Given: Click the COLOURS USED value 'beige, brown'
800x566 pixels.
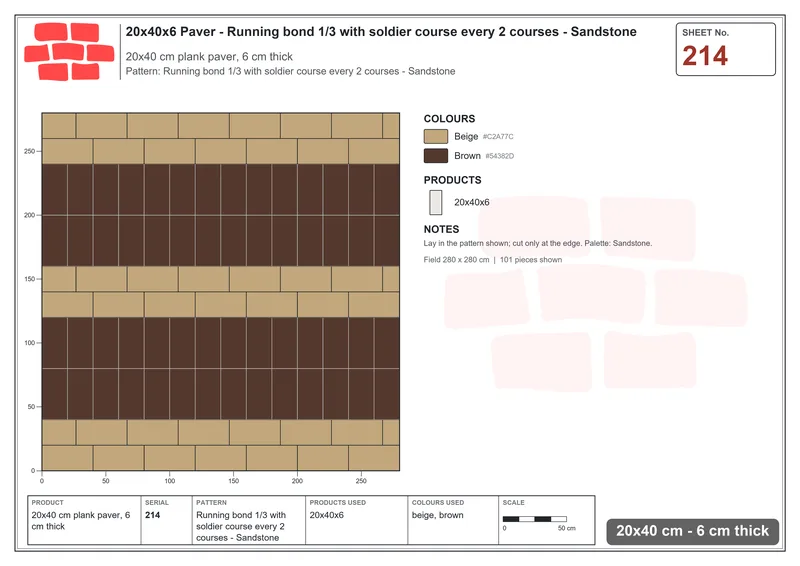Looking at the screenshot, I should tap(437, 515).
